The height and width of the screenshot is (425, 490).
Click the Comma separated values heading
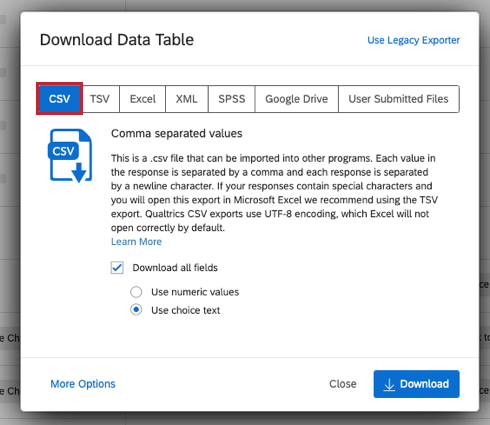(x=177, y=133)
